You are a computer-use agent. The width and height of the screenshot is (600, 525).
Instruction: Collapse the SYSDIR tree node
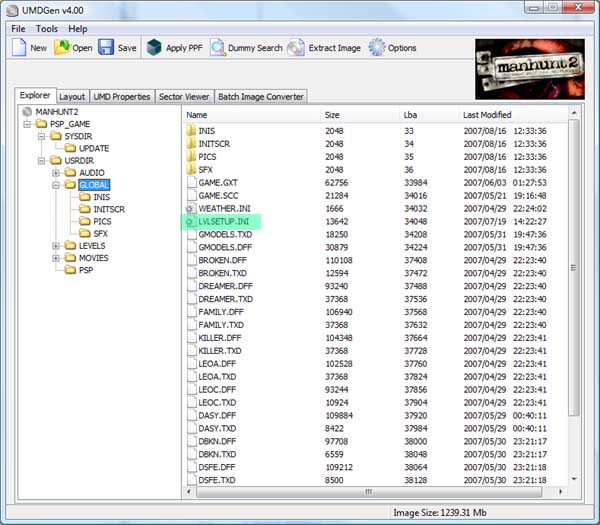coord(41,136)
